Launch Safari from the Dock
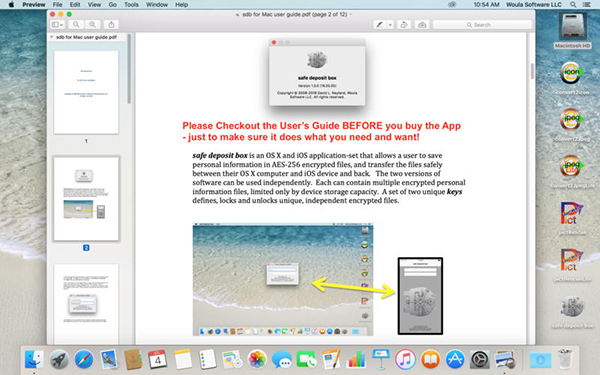This screenshot has width=600, height=375. point(83,359)
